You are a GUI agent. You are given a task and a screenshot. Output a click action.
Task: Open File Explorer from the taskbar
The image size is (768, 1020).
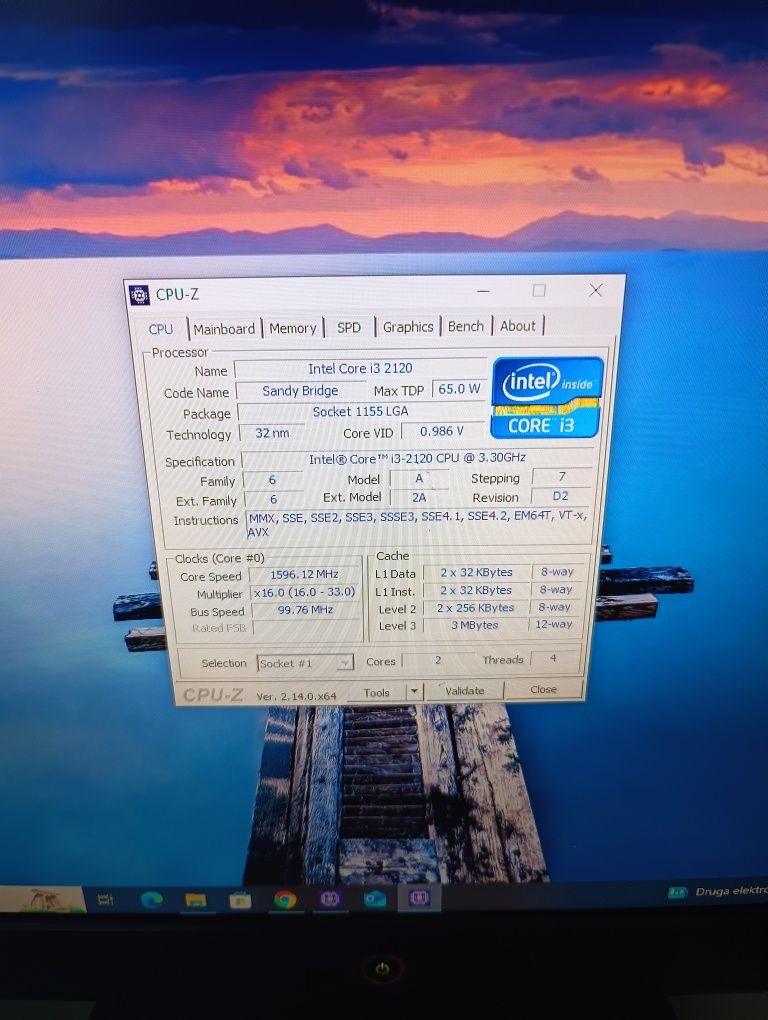[196, 900]
